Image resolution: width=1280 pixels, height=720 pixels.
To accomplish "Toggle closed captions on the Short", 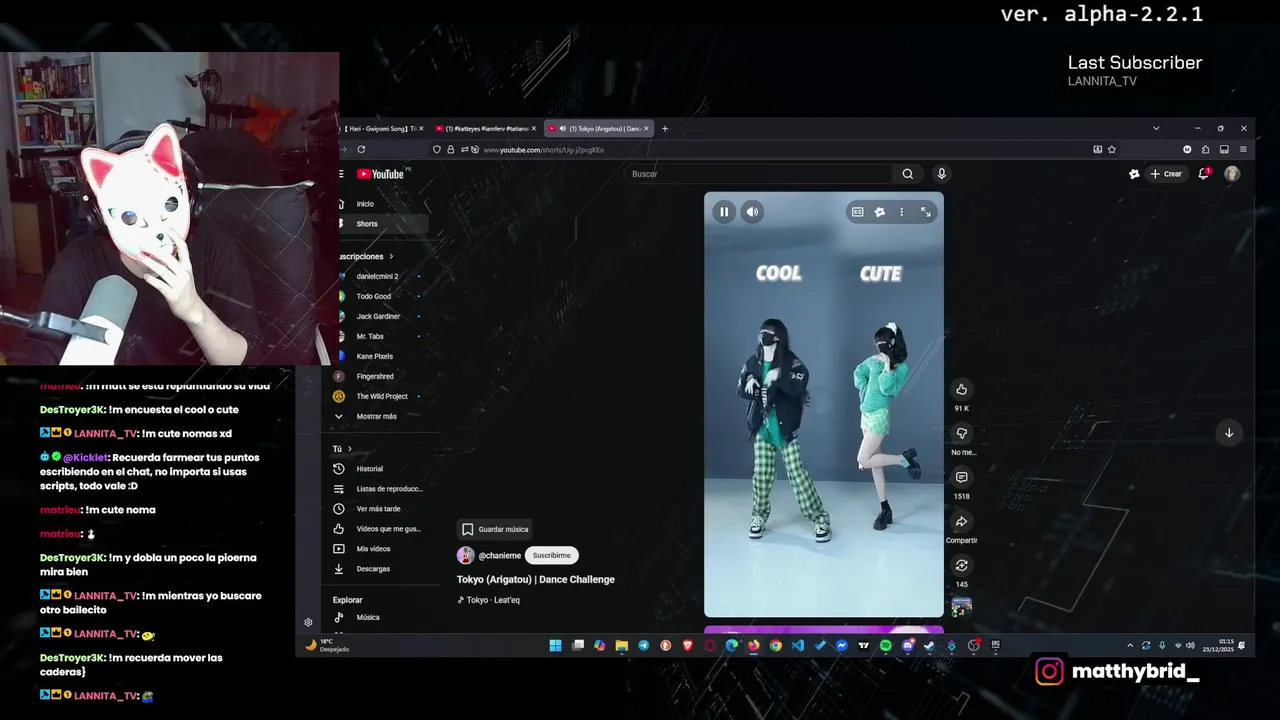I will click(857, 212).
